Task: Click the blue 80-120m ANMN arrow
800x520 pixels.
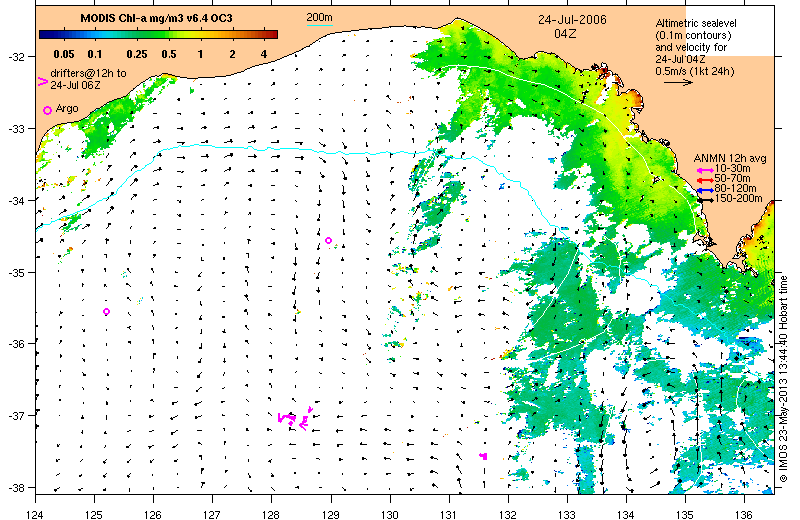Action: [x=705, y=190]
